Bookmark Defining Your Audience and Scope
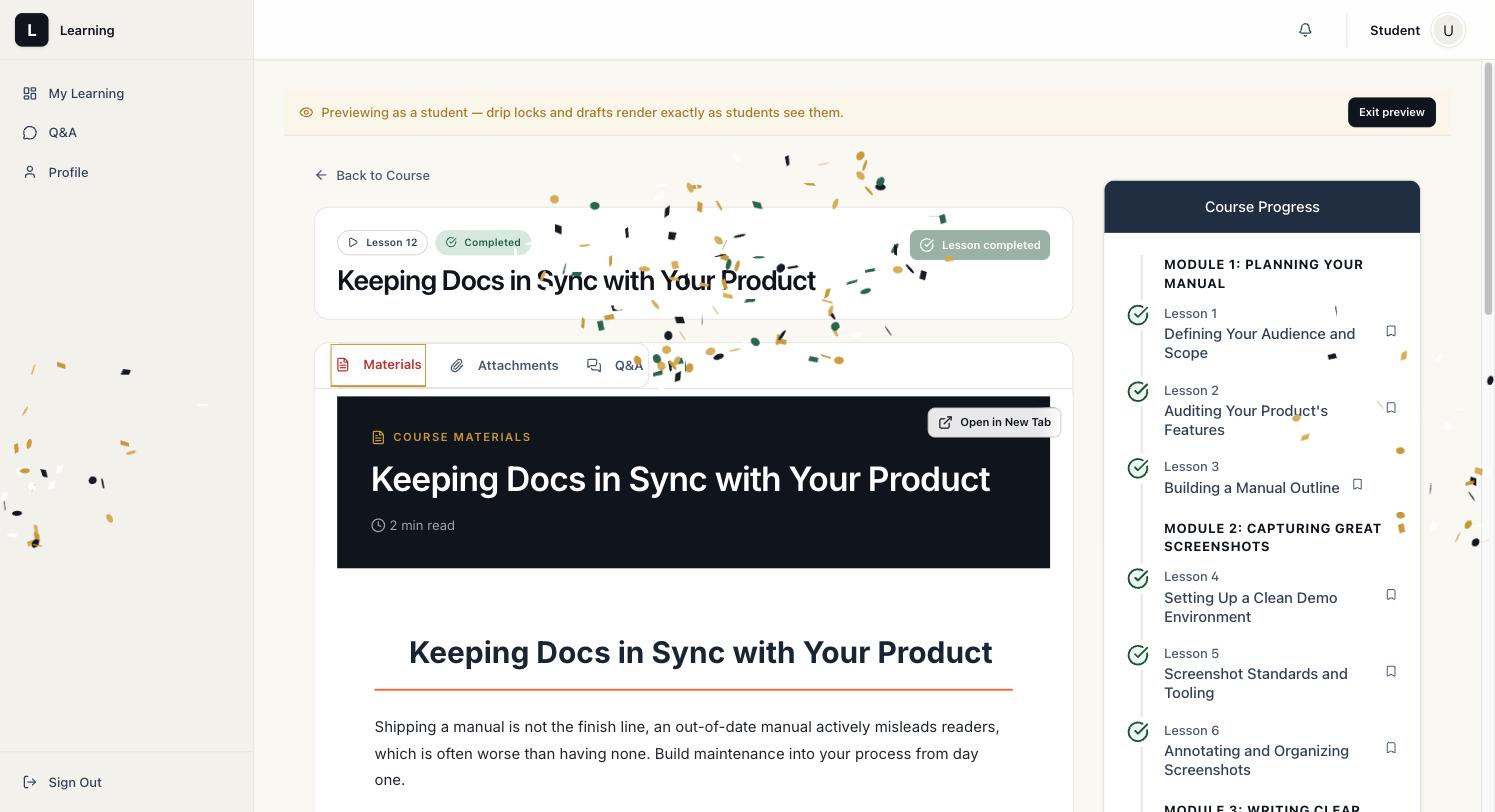1495x812 pixels. 1391,331
